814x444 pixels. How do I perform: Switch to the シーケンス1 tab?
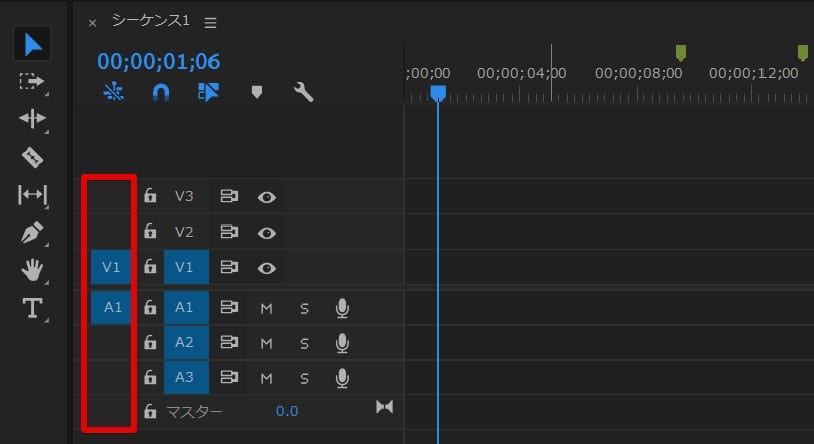[151, 21]
